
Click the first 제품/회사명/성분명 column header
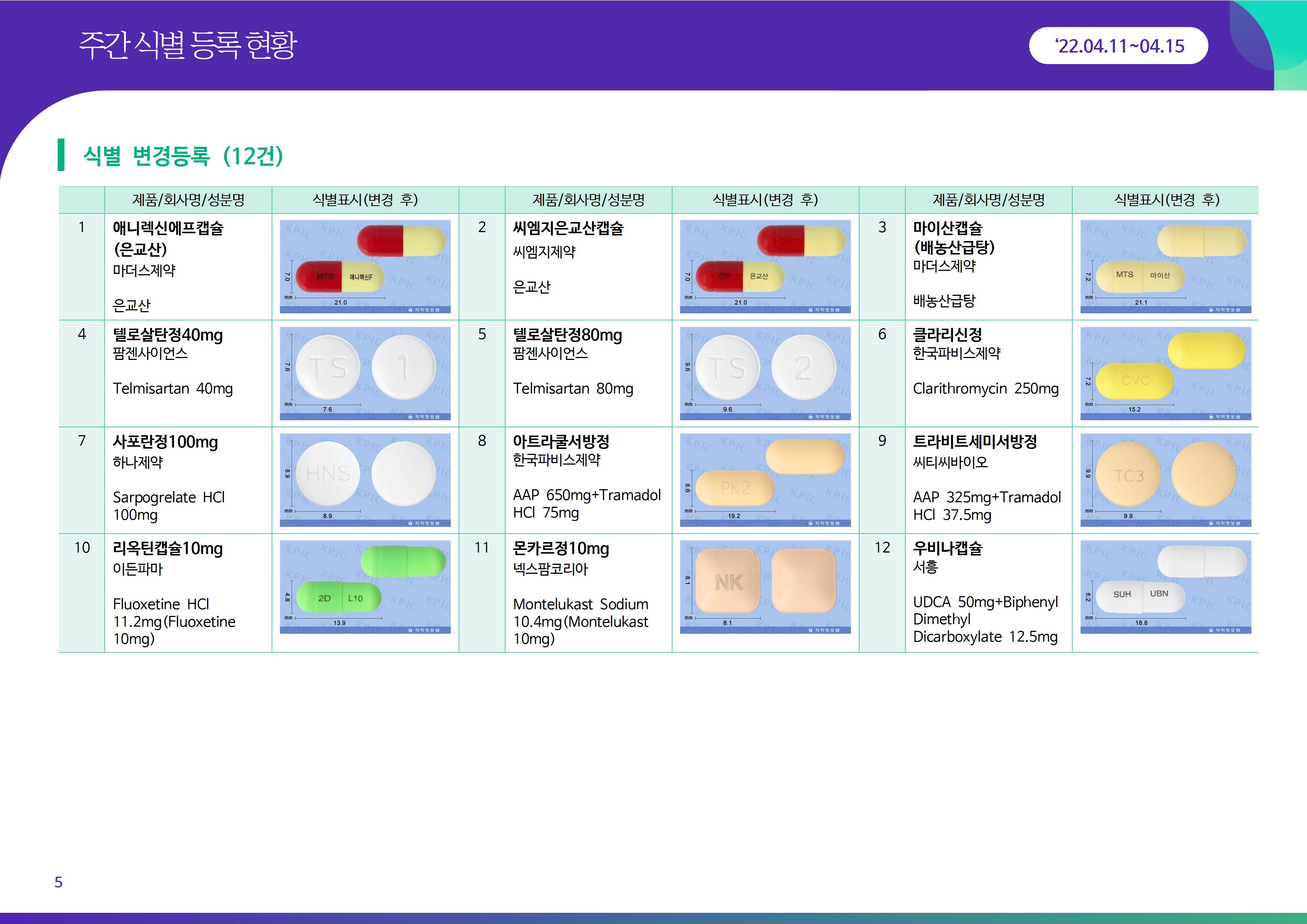click(x=188, y=200)
